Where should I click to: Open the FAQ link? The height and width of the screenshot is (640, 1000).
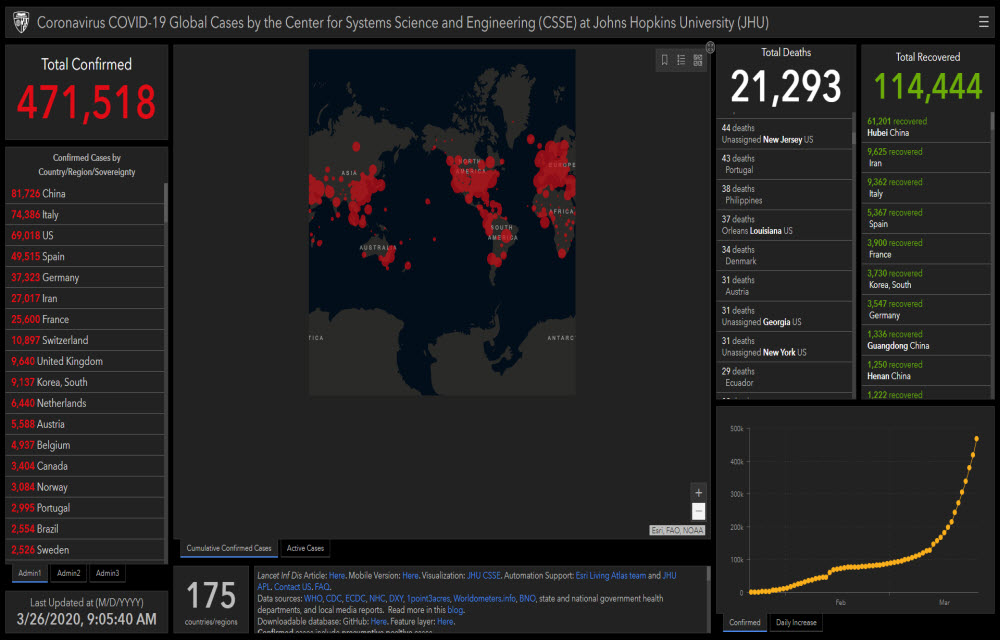coord(322,587)
